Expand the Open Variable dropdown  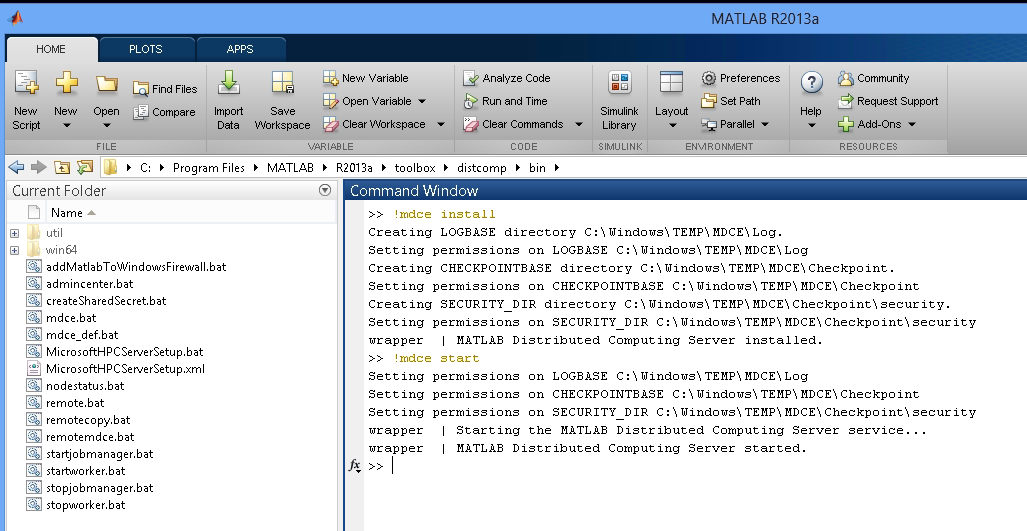422,101
